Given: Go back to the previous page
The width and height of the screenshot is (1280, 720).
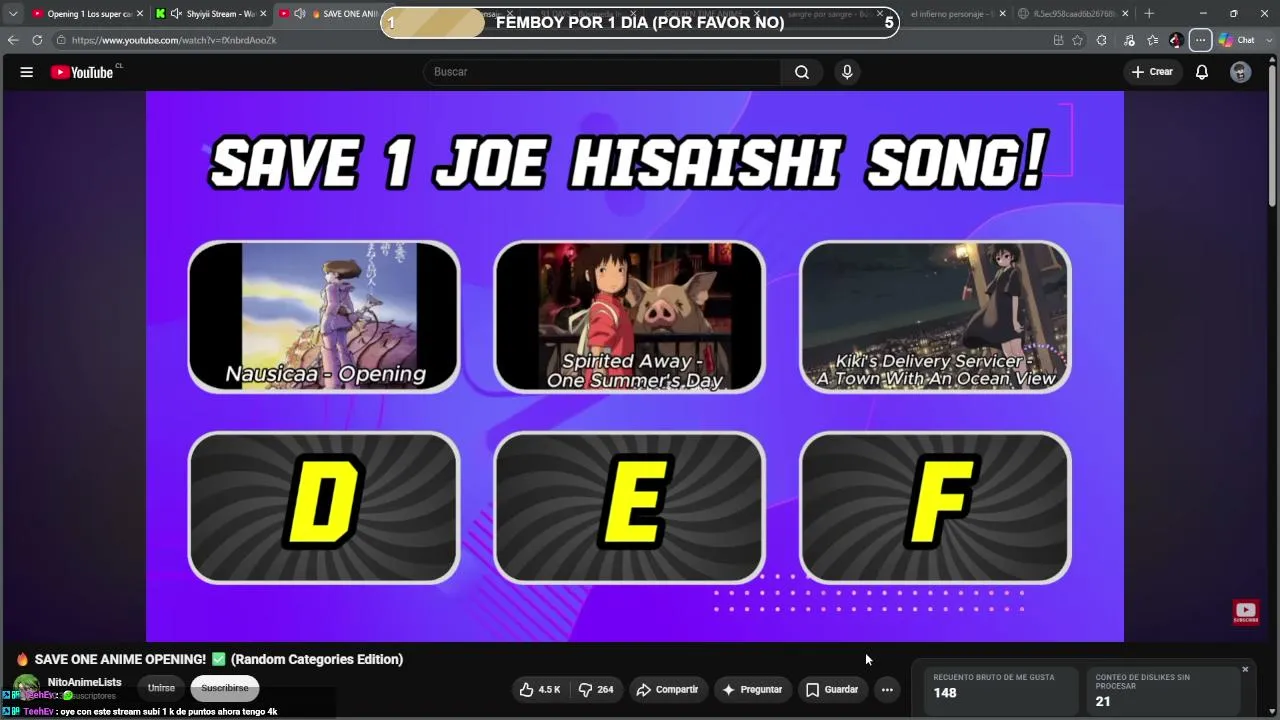Looking at the screenshot, I should pos(13,40).
